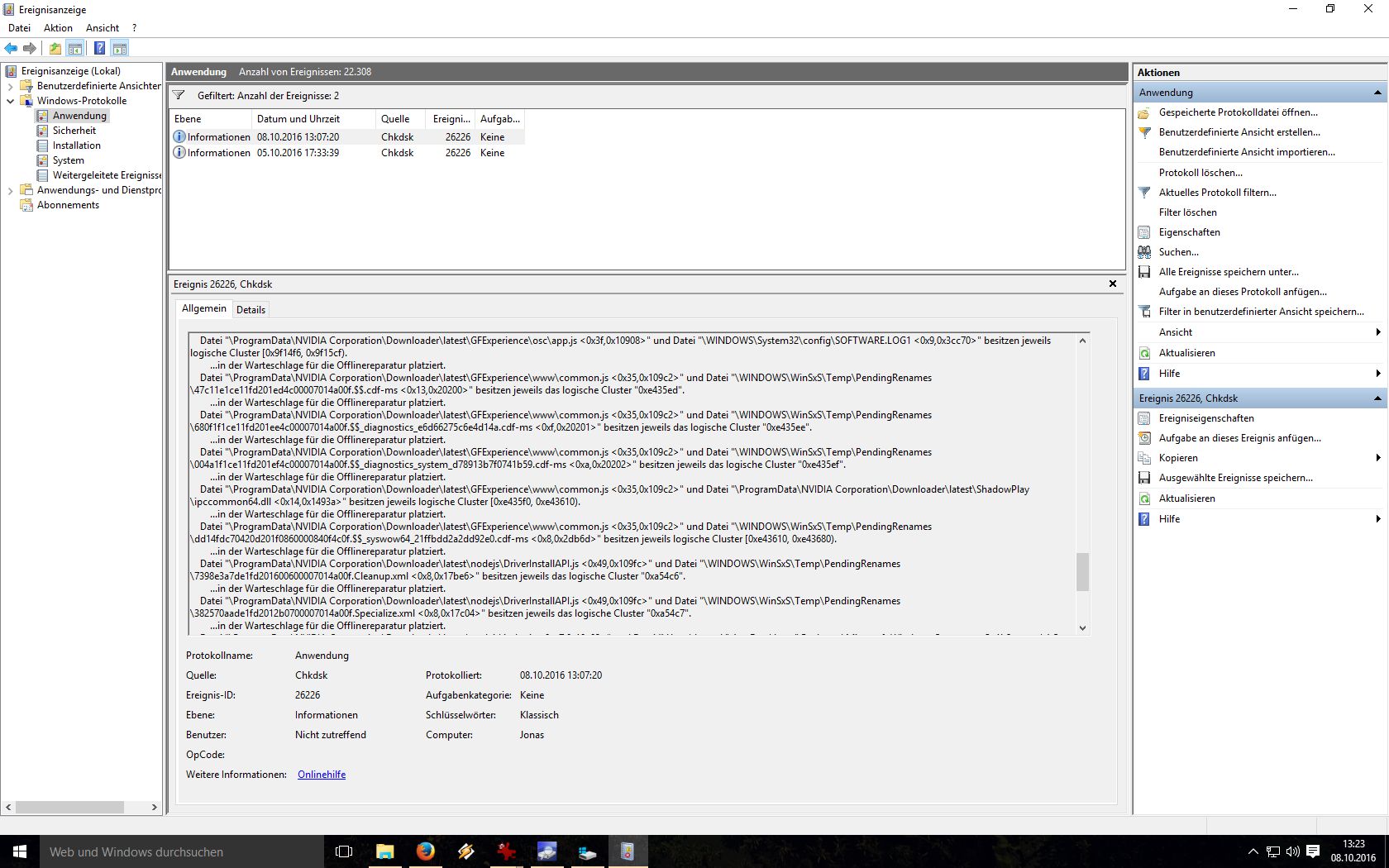Collapse the Windows-Protokolle tree node
The width and height of the screenshot is (1389, 868).
click(10, 101)
